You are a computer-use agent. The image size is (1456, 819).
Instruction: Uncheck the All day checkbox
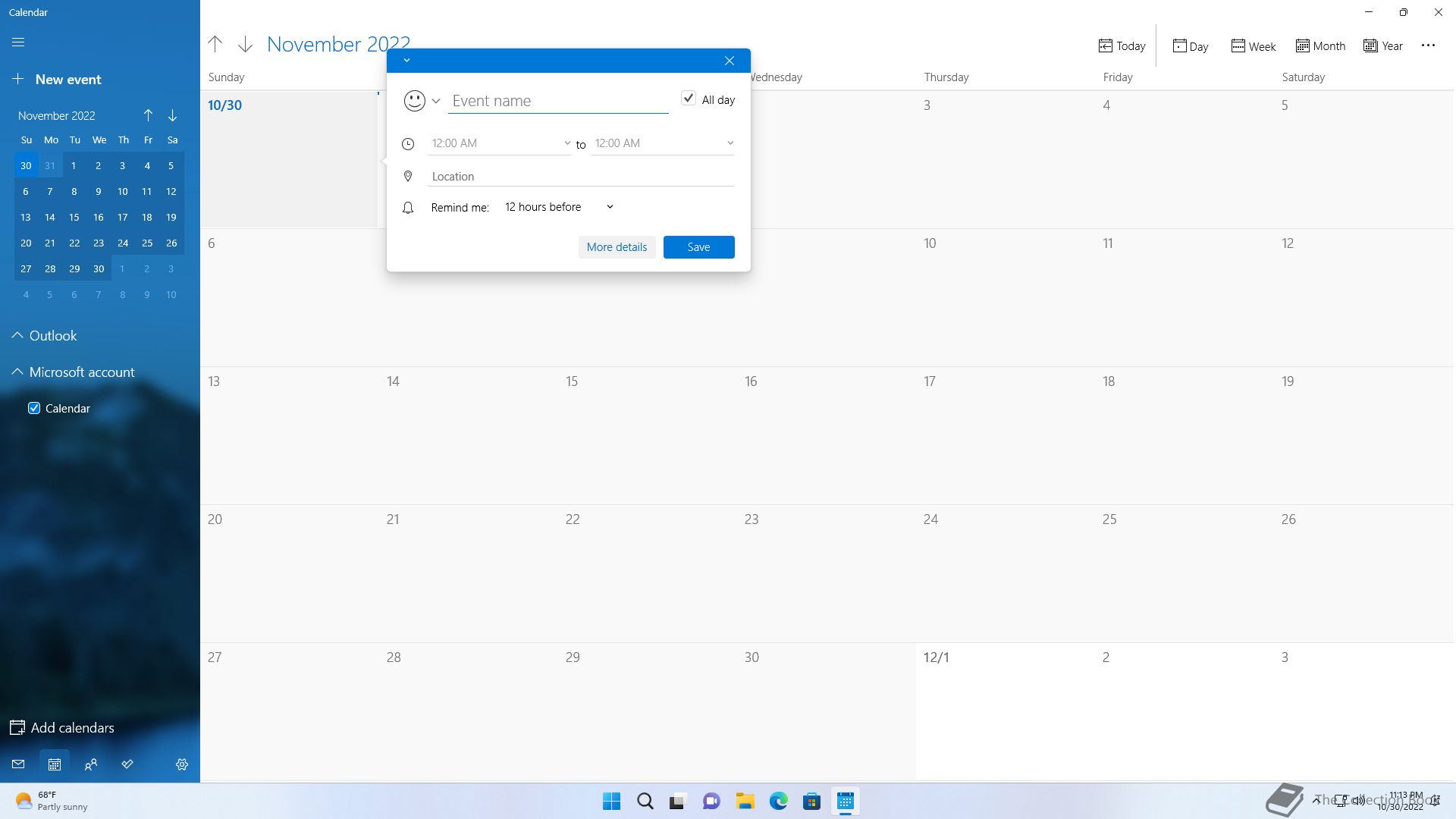(x=689, y=99)
